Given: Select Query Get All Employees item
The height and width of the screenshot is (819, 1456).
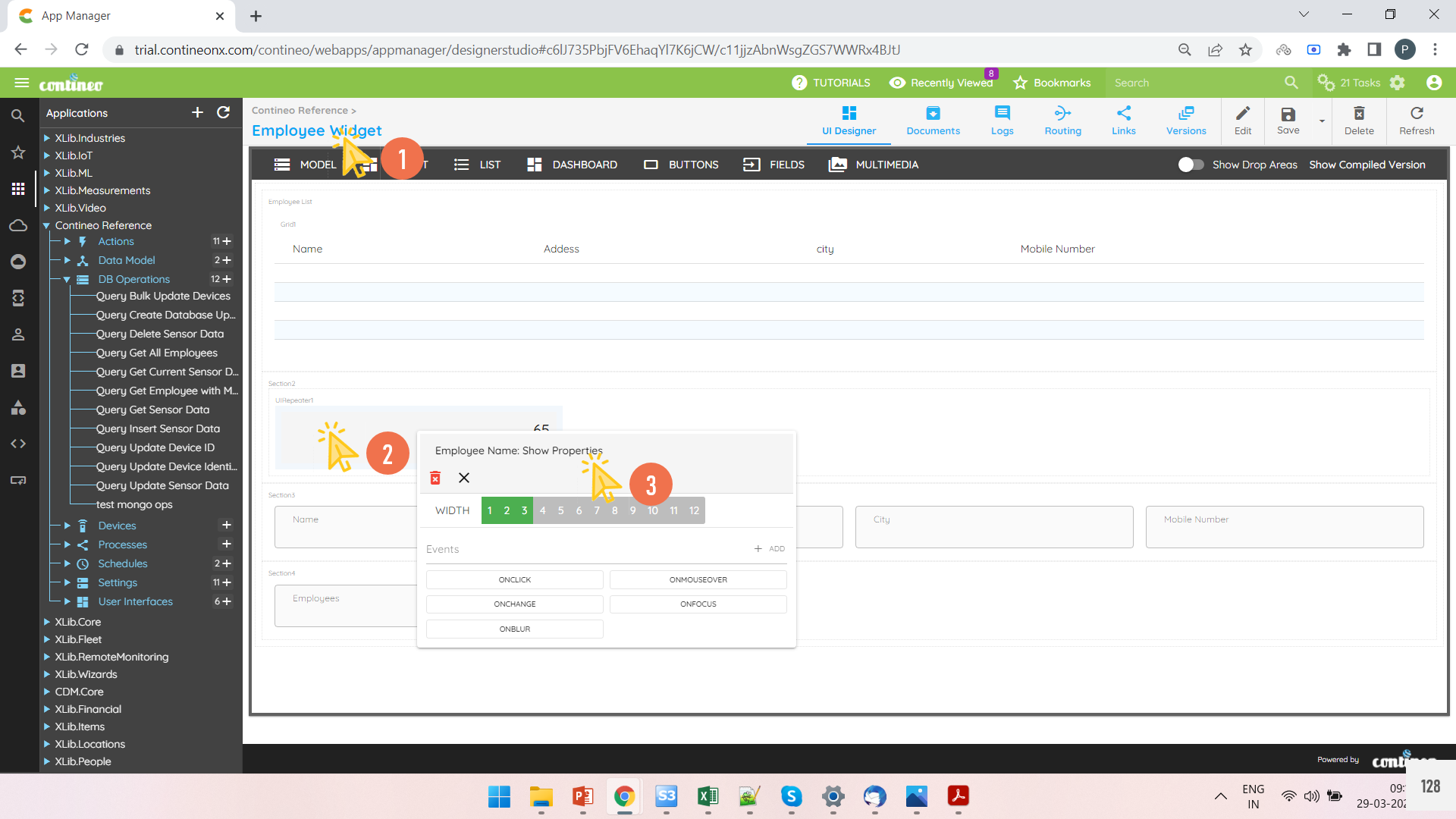Looking at the screenshot, I should click(x=156, y=353).
